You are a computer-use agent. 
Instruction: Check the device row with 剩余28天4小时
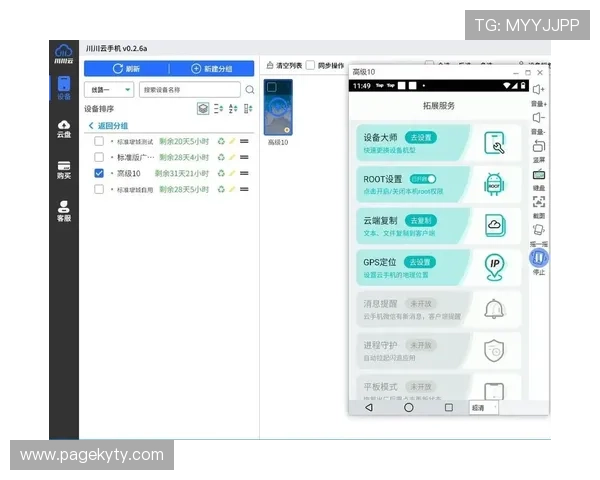[x=99, y=157]
